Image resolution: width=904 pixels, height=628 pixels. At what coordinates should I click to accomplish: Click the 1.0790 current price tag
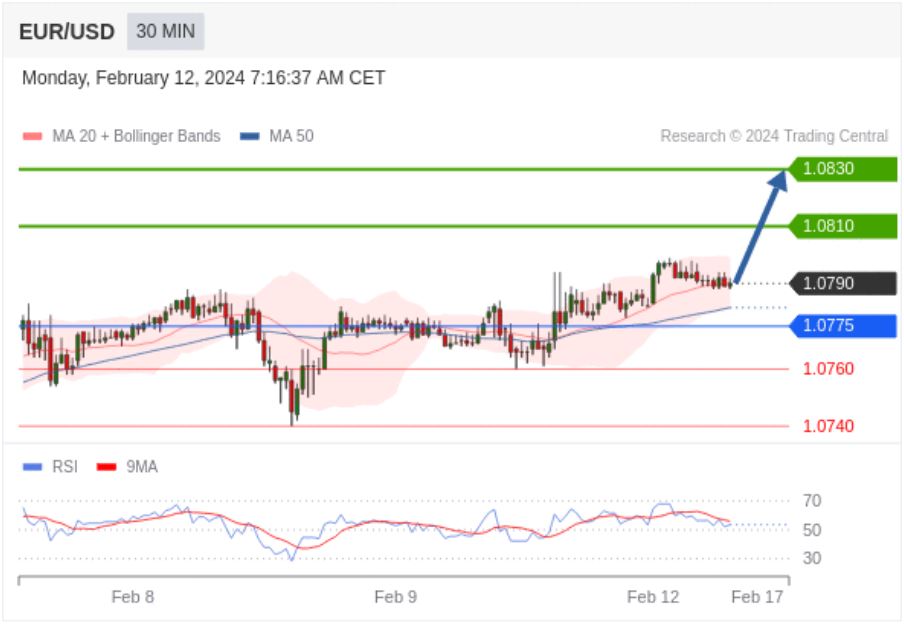coord(842,284)
